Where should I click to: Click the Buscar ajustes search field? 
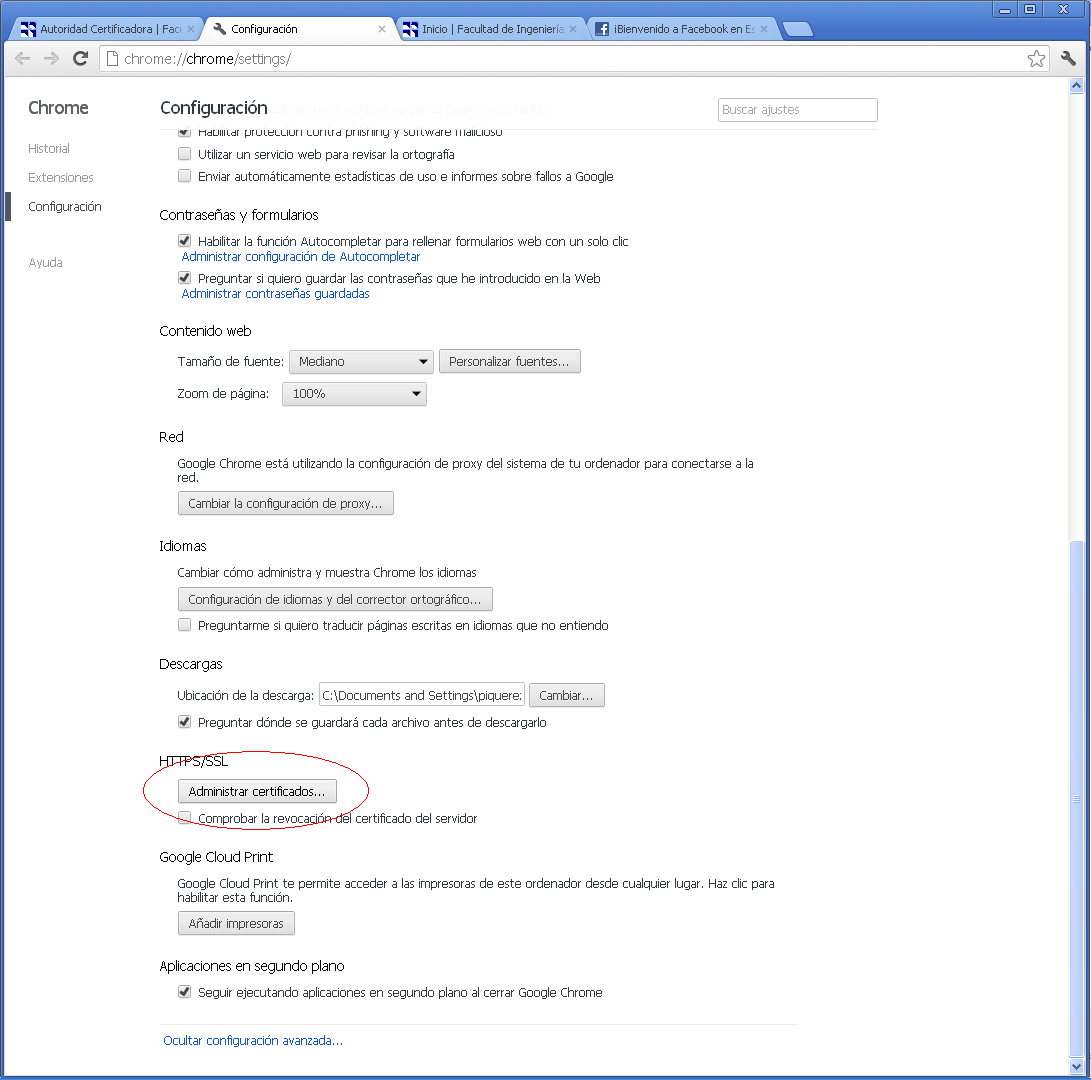[797, 110]
